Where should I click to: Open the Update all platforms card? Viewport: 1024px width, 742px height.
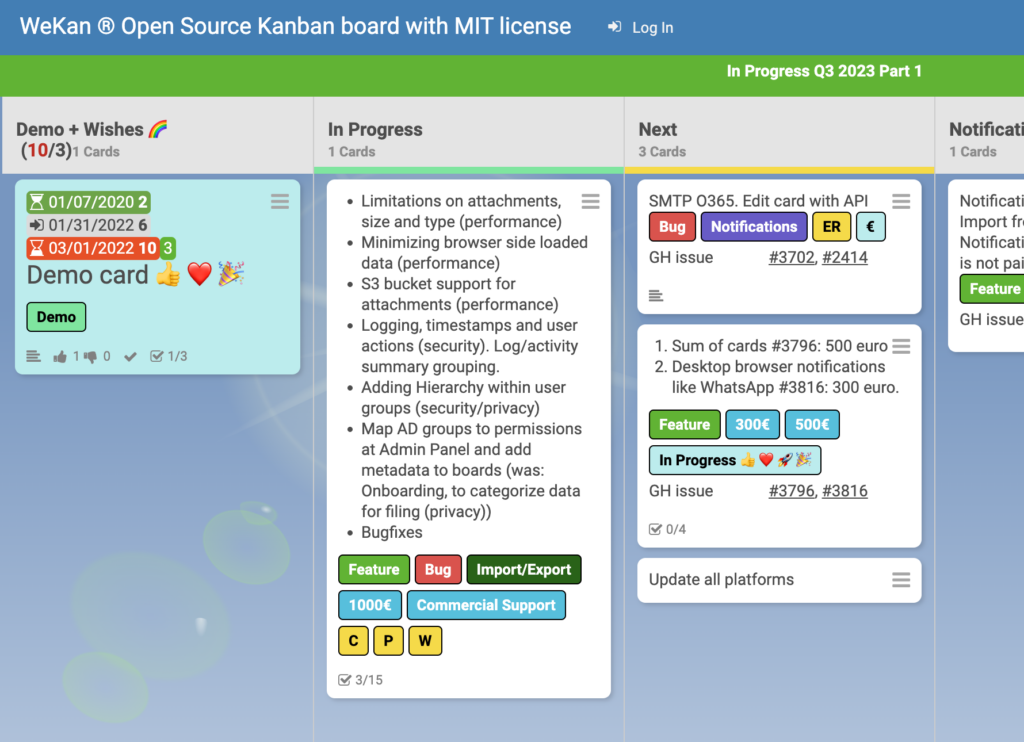click(x=779, y=580)
